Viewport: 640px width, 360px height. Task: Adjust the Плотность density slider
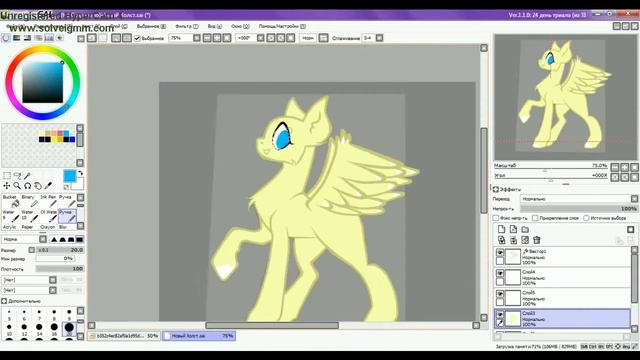[60, 269]
